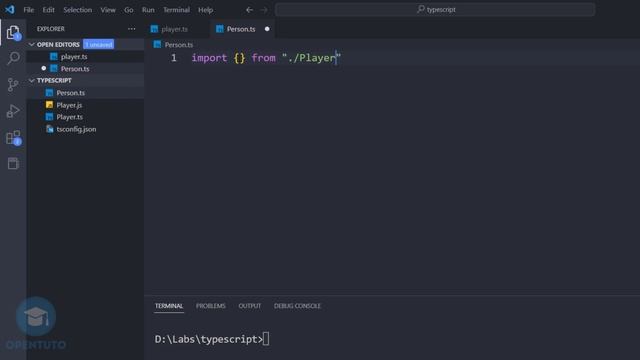Viewport: 640px width, 360px height.
Task: Open the Explorer view in activity bar
Action: click(13, 32)
